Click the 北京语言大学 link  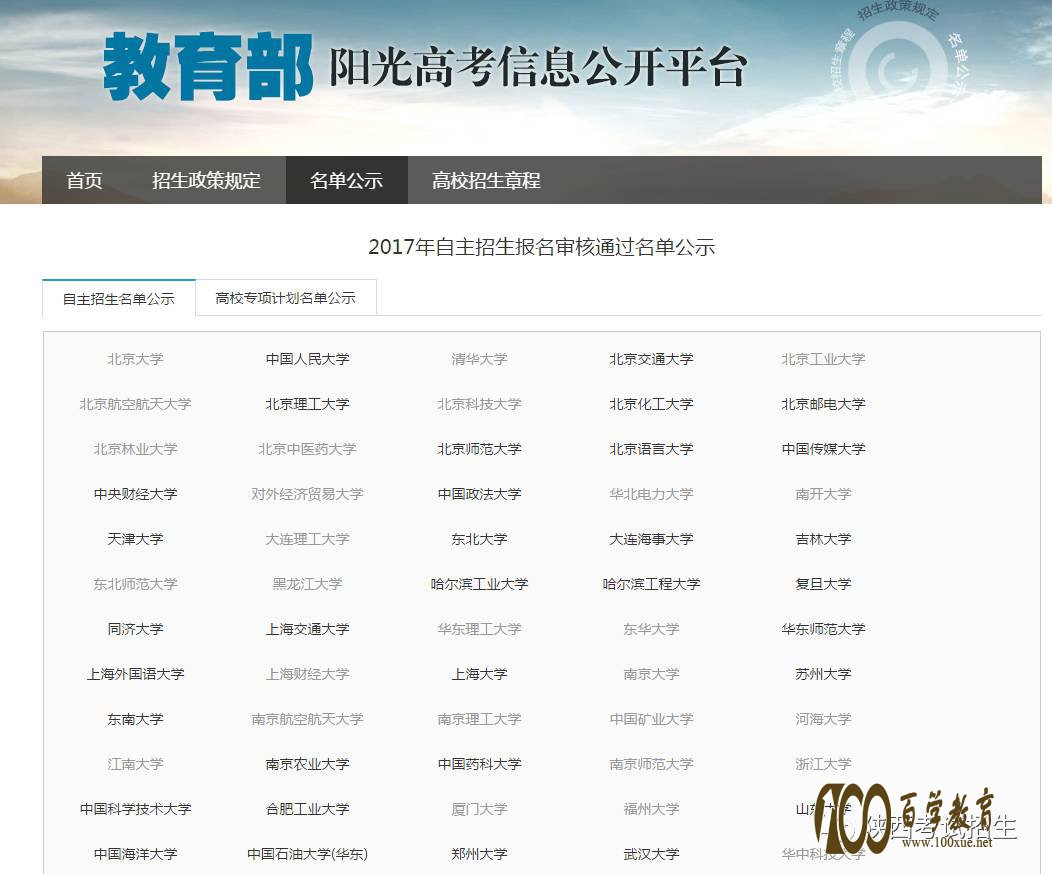coord(651,449)
